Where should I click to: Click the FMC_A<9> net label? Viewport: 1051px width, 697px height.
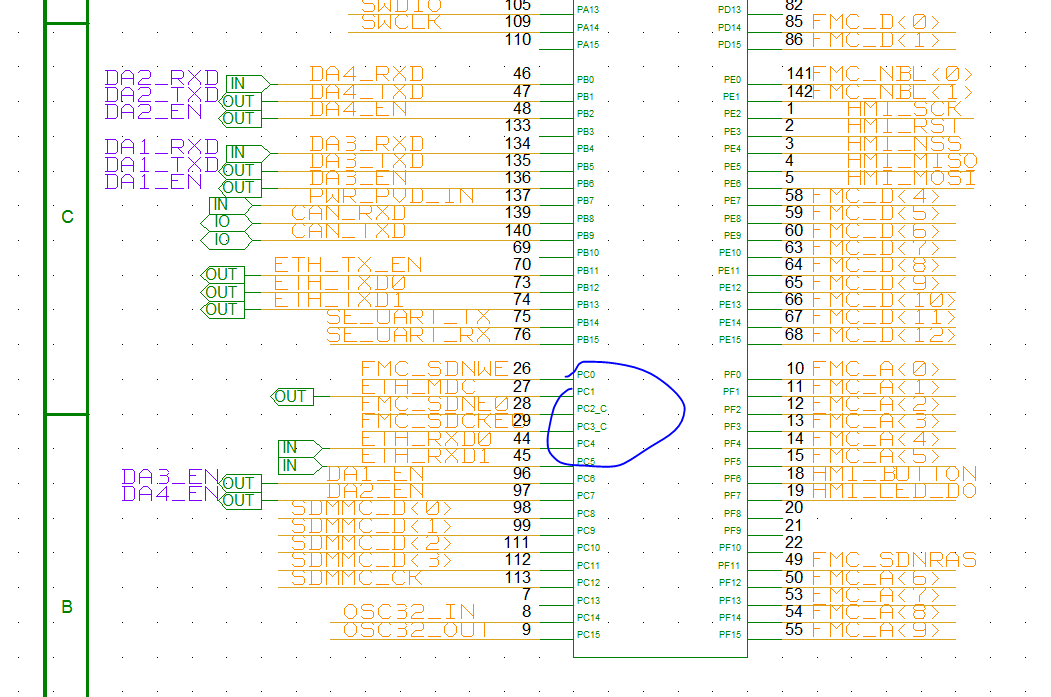pyautogui.click(x=876, y=629)
